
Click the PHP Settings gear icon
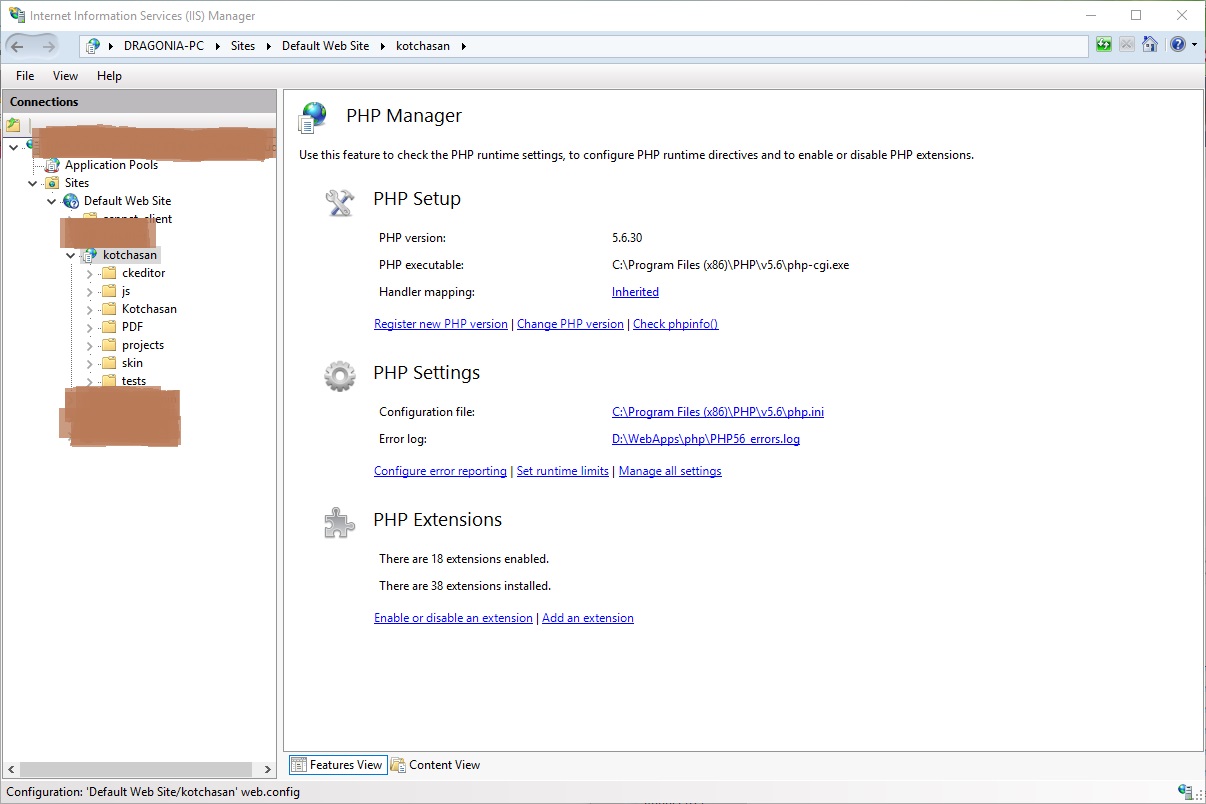coord(340,376)
